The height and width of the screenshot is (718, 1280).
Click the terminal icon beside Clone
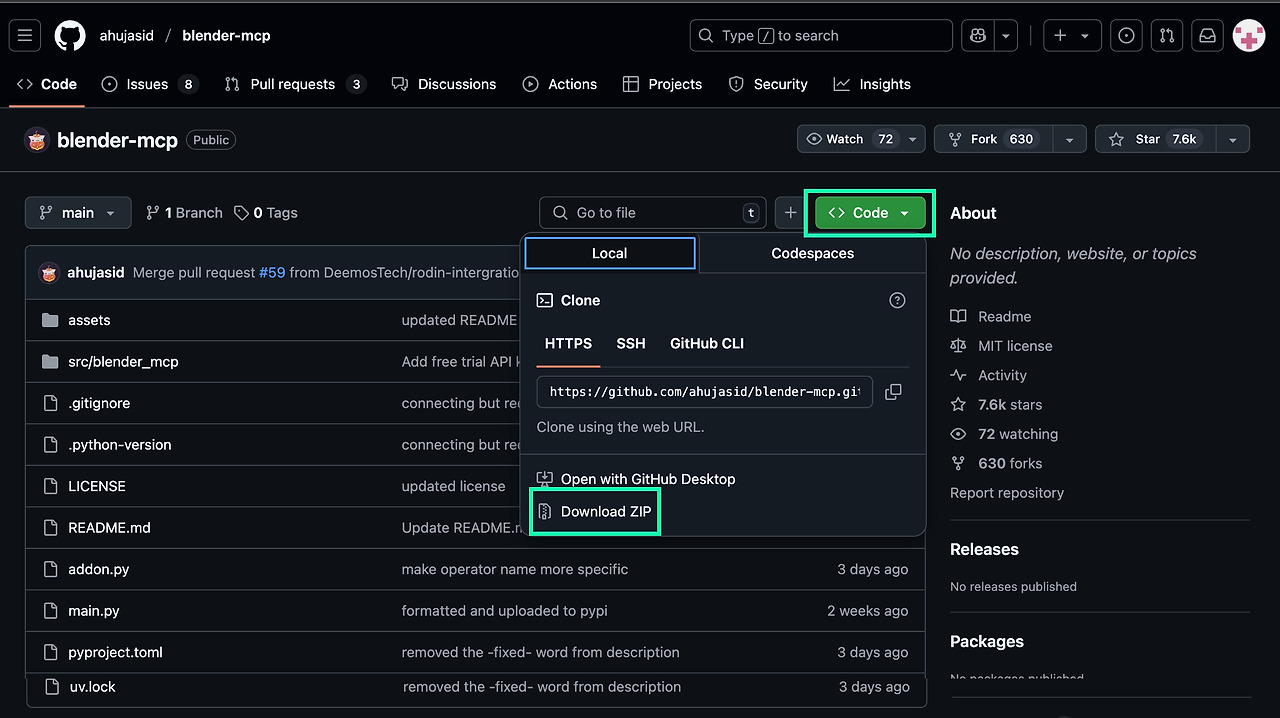click(x=545, y=300)
